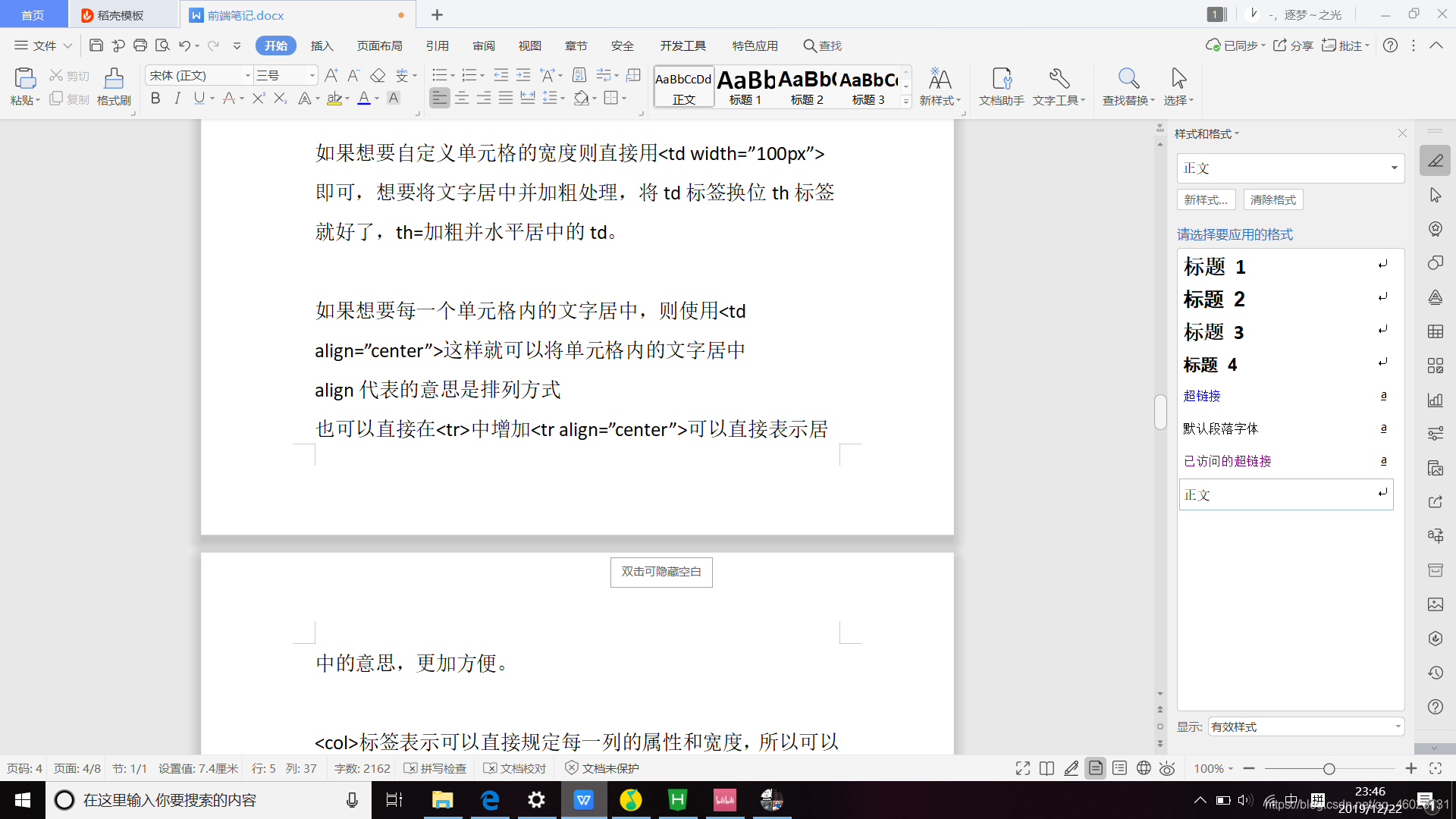1456x819 pixels.
Task: Click the Save icon in quick toolbar
Action: click(96, 45)
